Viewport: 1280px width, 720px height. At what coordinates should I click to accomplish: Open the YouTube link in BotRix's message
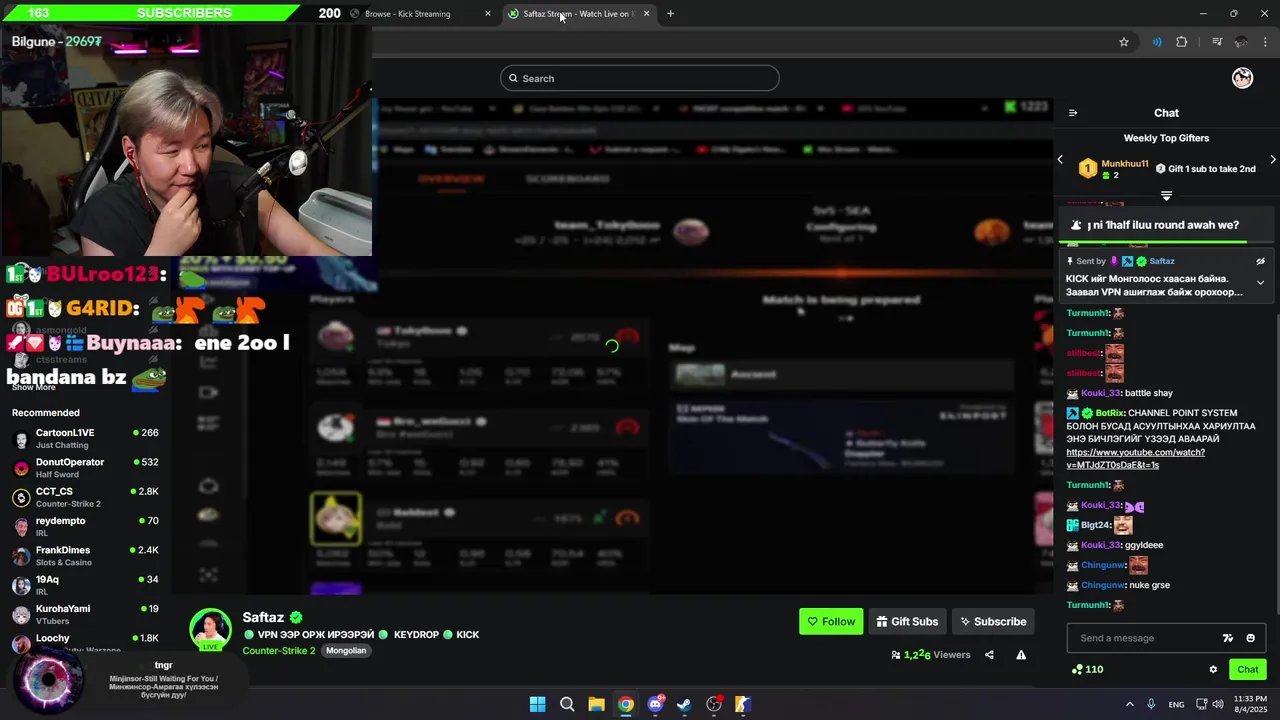click(x=1135, y=458)
